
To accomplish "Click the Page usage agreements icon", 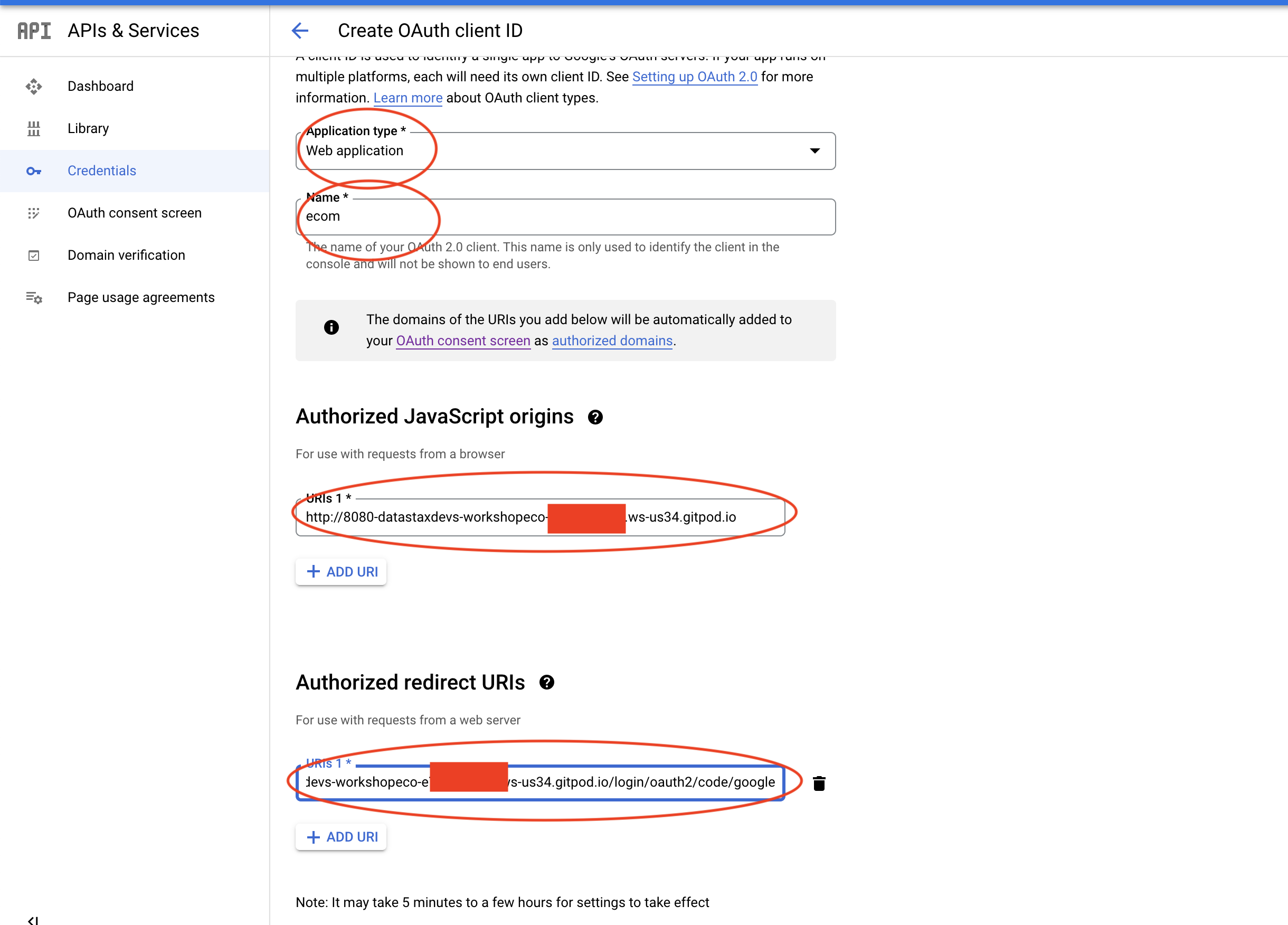I will tap(33, 298).
